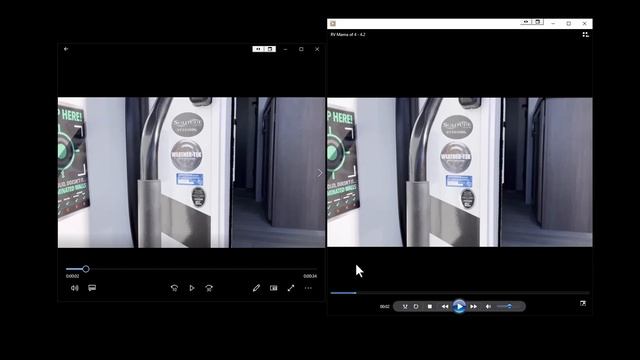The width and height of the screenshot is (640, 360).
Task: Mute sound in Windows Media Player
Action: pos(488,307)
